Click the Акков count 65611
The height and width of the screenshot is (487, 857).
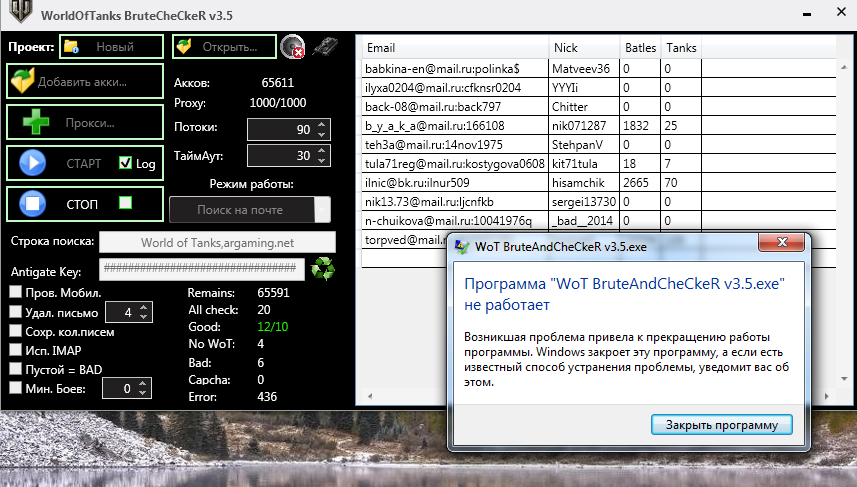tap(278, 83)
